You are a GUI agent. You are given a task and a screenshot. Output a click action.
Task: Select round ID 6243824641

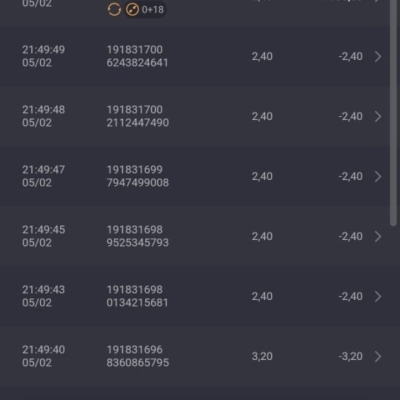pyautogui.click(x=137, y=63)
